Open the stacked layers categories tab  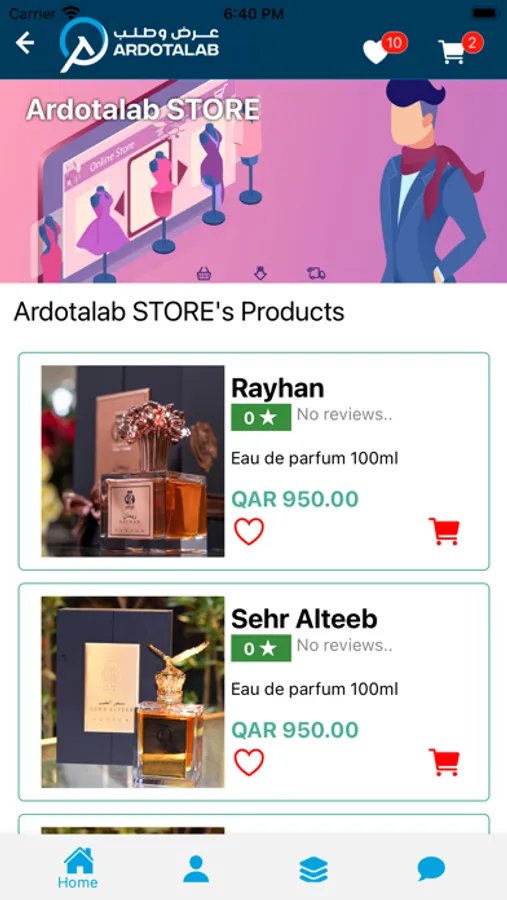point(314,869)
